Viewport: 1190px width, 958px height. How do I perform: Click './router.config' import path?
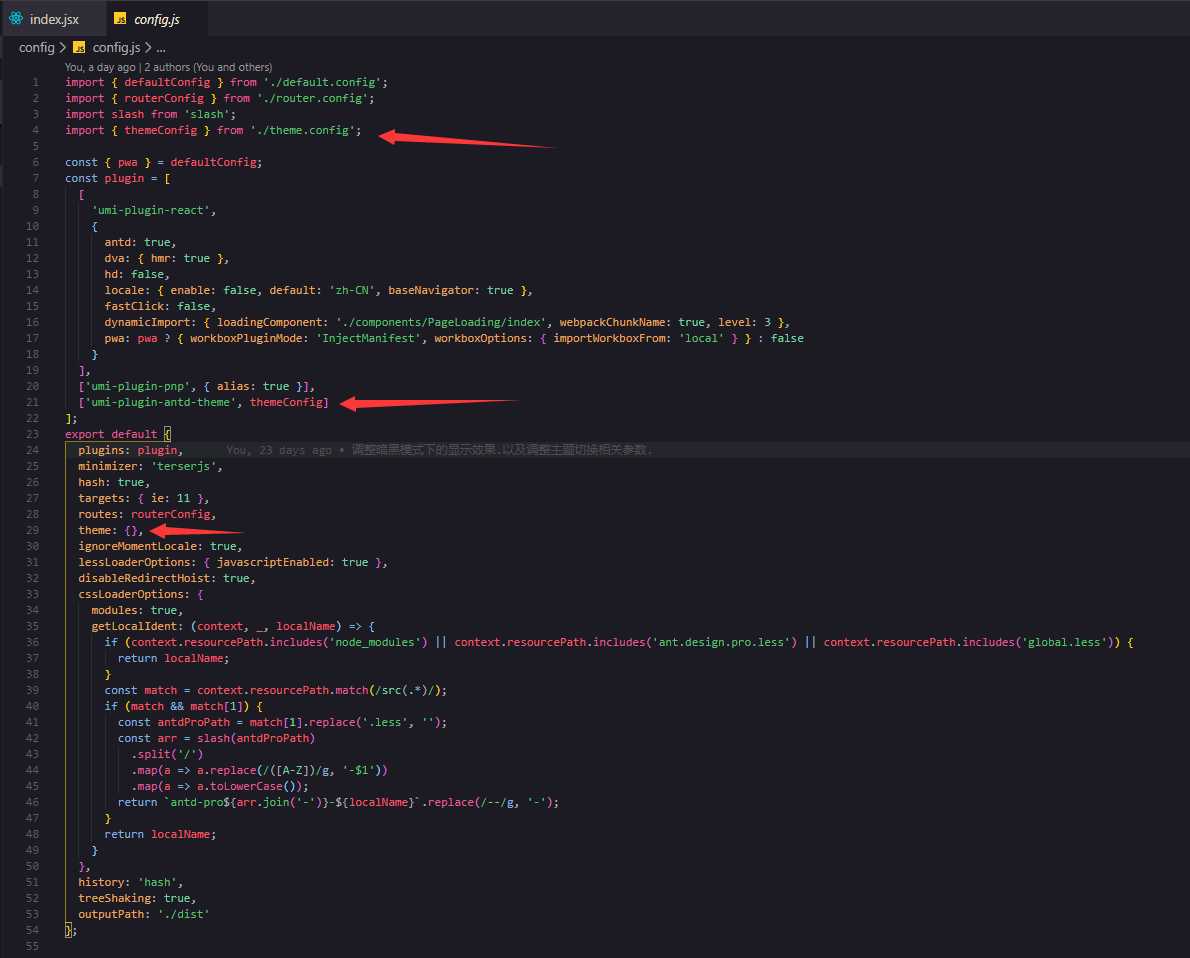(313, 98)
